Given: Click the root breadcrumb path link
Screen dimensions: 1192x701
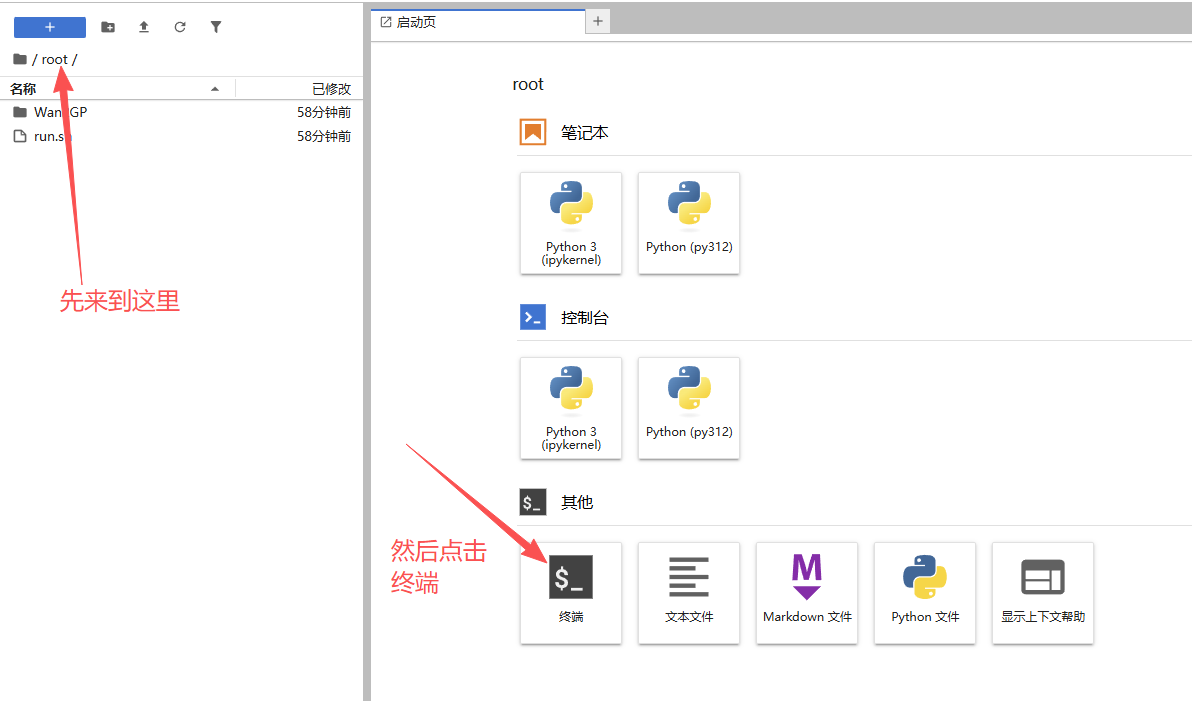Looking at the screenshot, I should [55, 59].
